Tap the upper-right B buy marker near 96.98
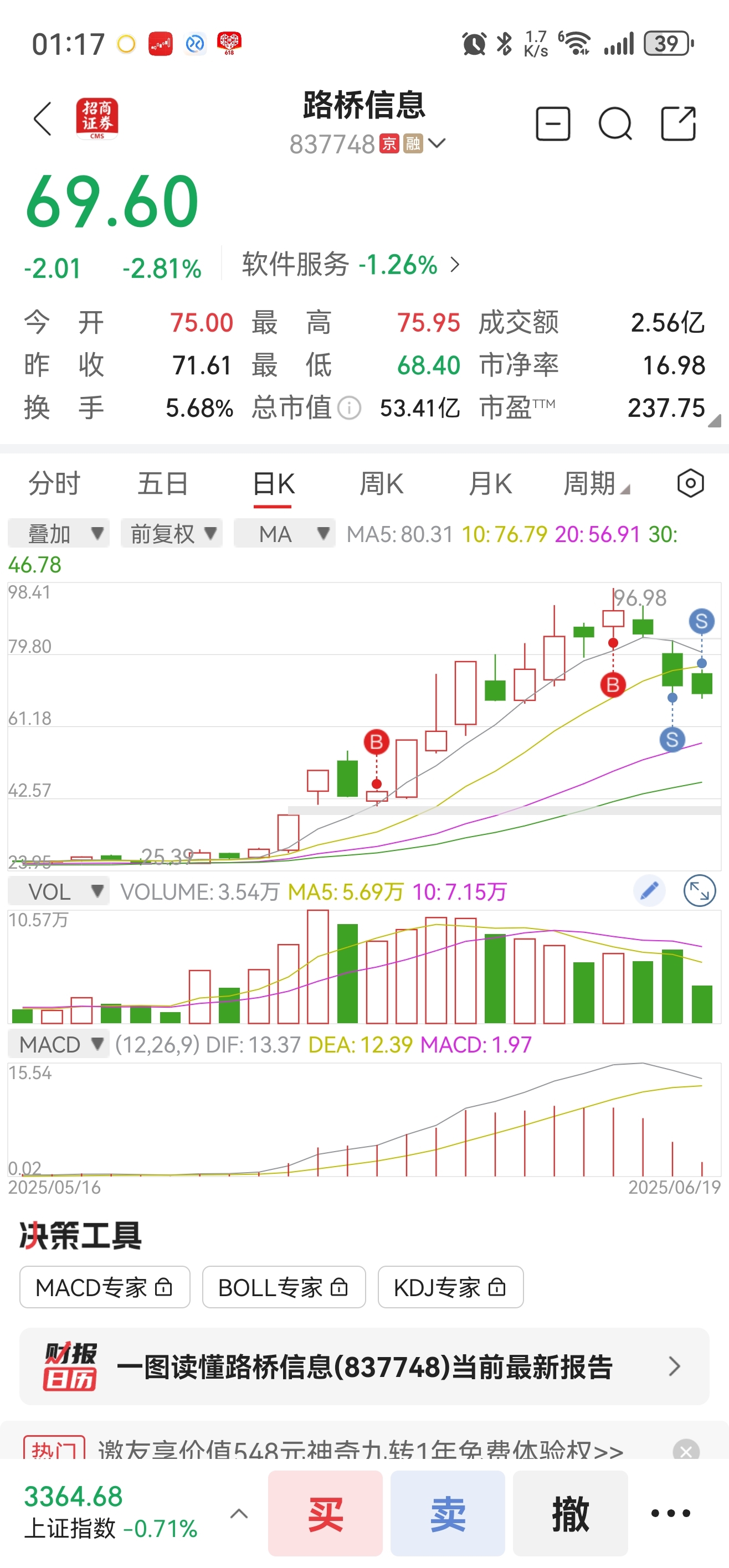 (x=613, y=685)
